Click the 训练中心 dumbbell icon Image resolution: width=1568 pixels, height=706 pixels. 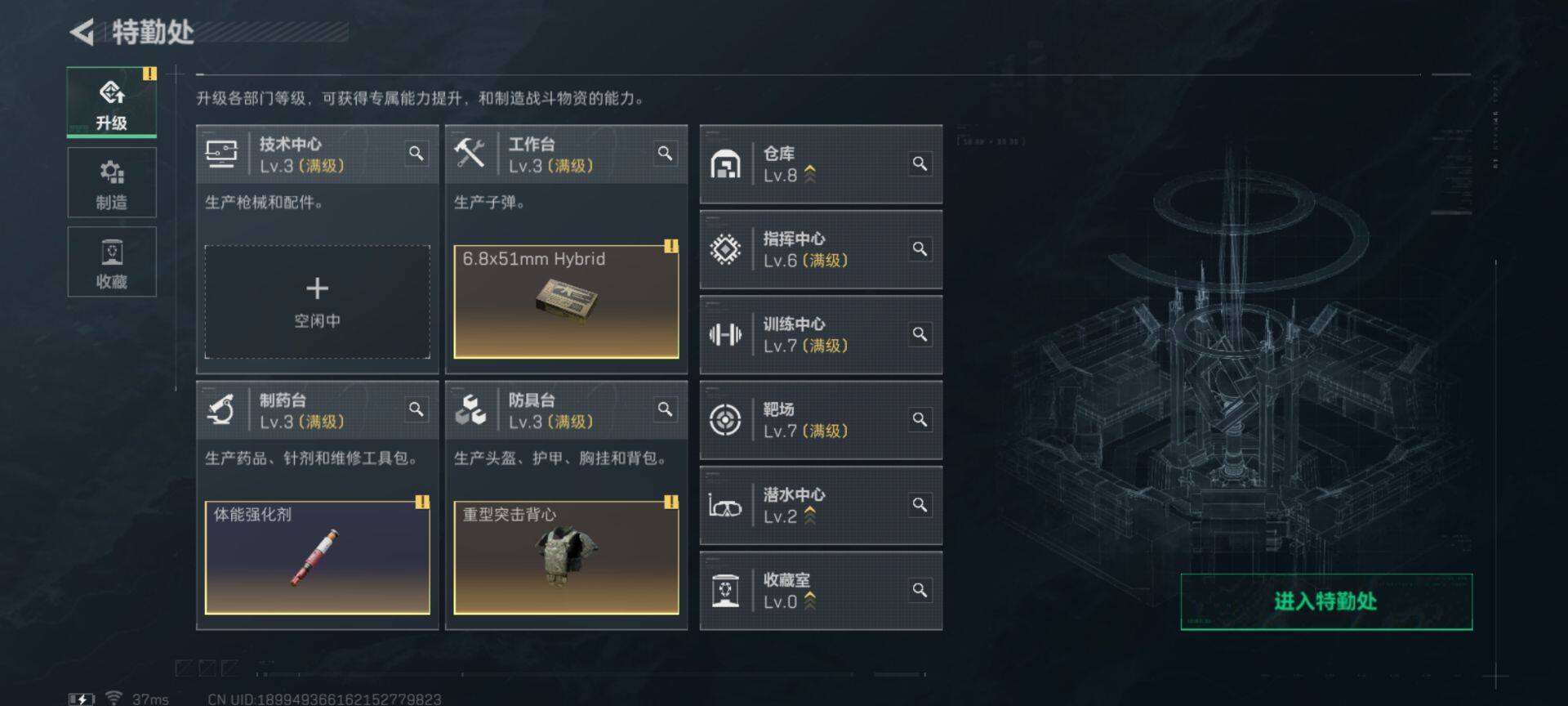tap(725, 335)
